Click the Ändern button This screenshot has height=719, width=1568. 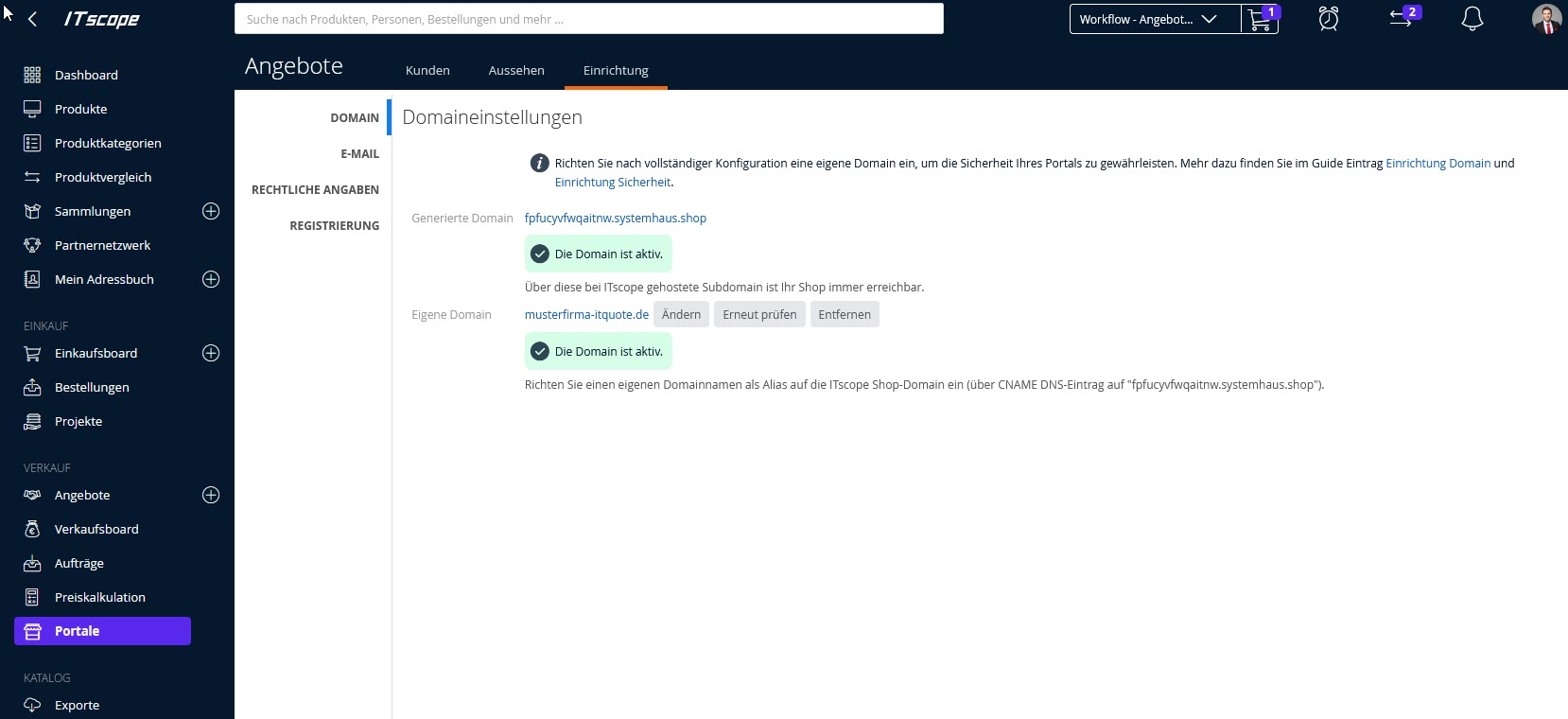(x=681, y=314)
